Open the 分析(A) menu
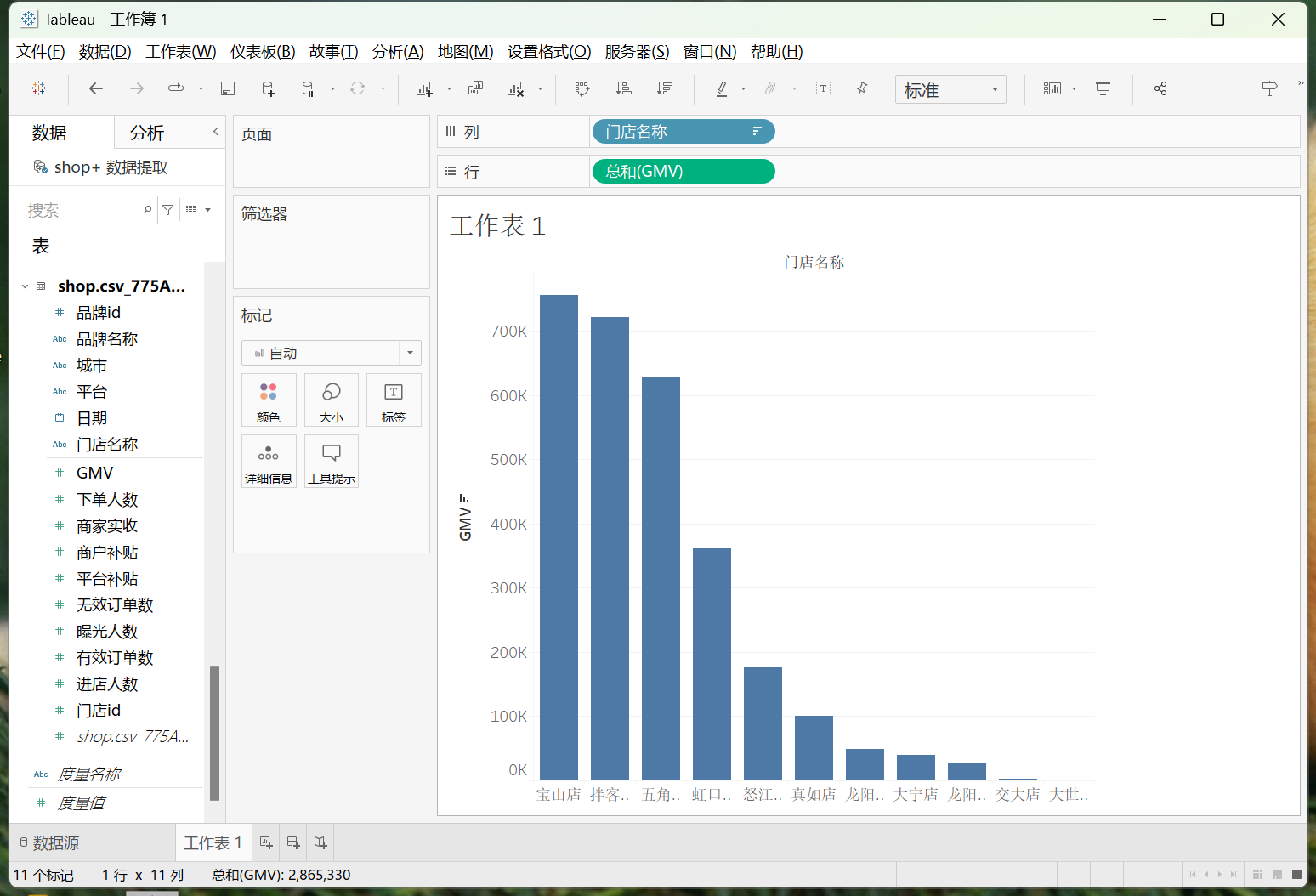 pos(398,52)
